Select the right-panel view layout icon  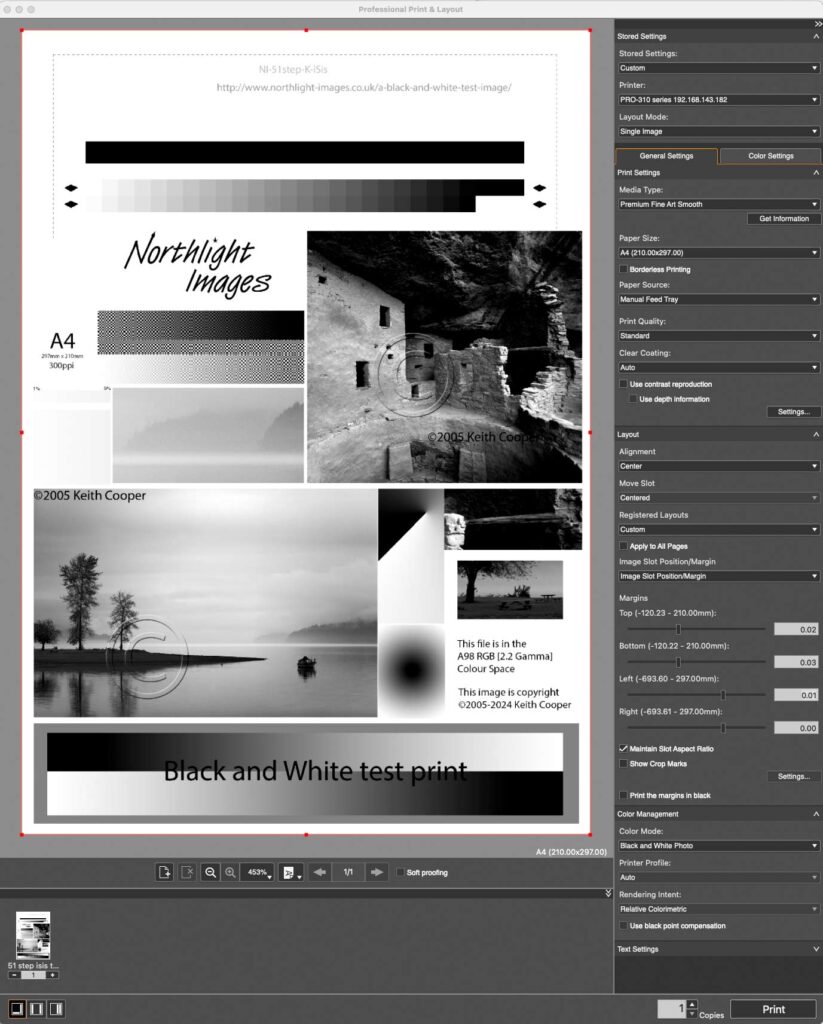[57, 1009]
